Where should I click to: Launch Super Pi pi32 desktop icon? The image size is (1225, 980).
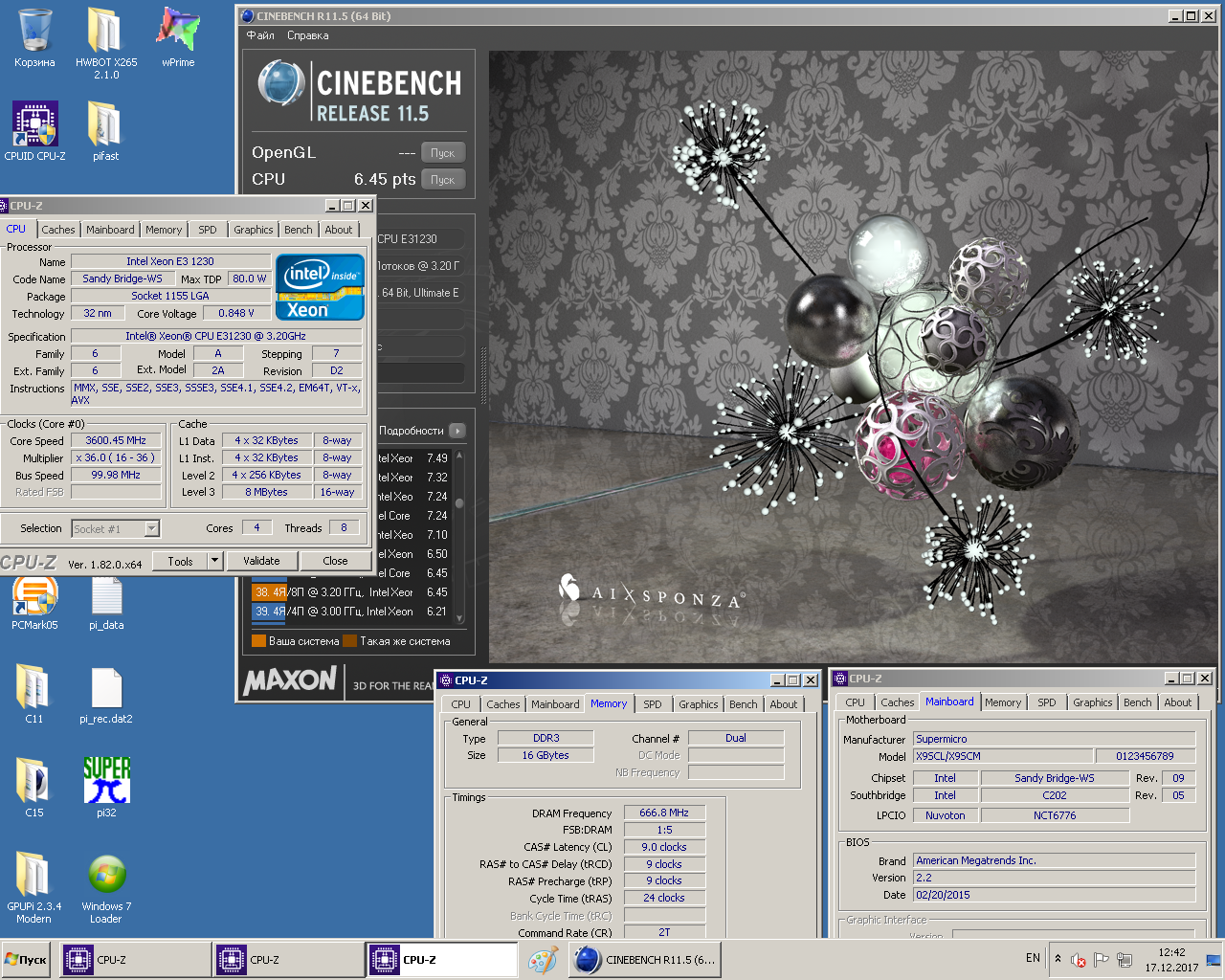[x=106, y=788]
